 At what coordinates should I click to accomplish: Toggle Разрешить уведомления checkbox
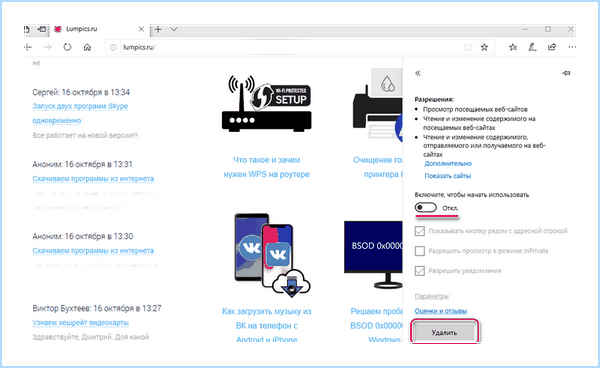pyautogui.click(x=420, y=271)
